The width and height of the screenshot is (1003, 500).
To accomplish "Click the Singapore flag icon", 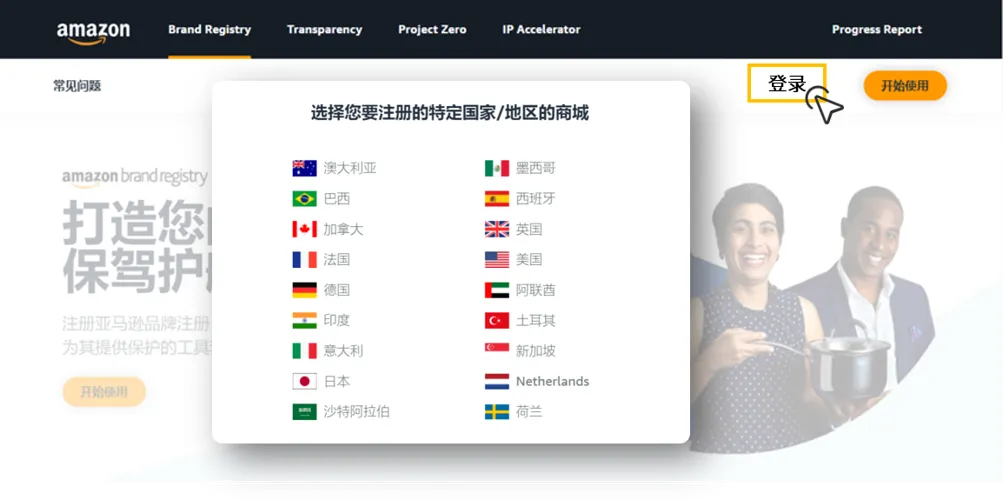I will click(x=497, y=348).
